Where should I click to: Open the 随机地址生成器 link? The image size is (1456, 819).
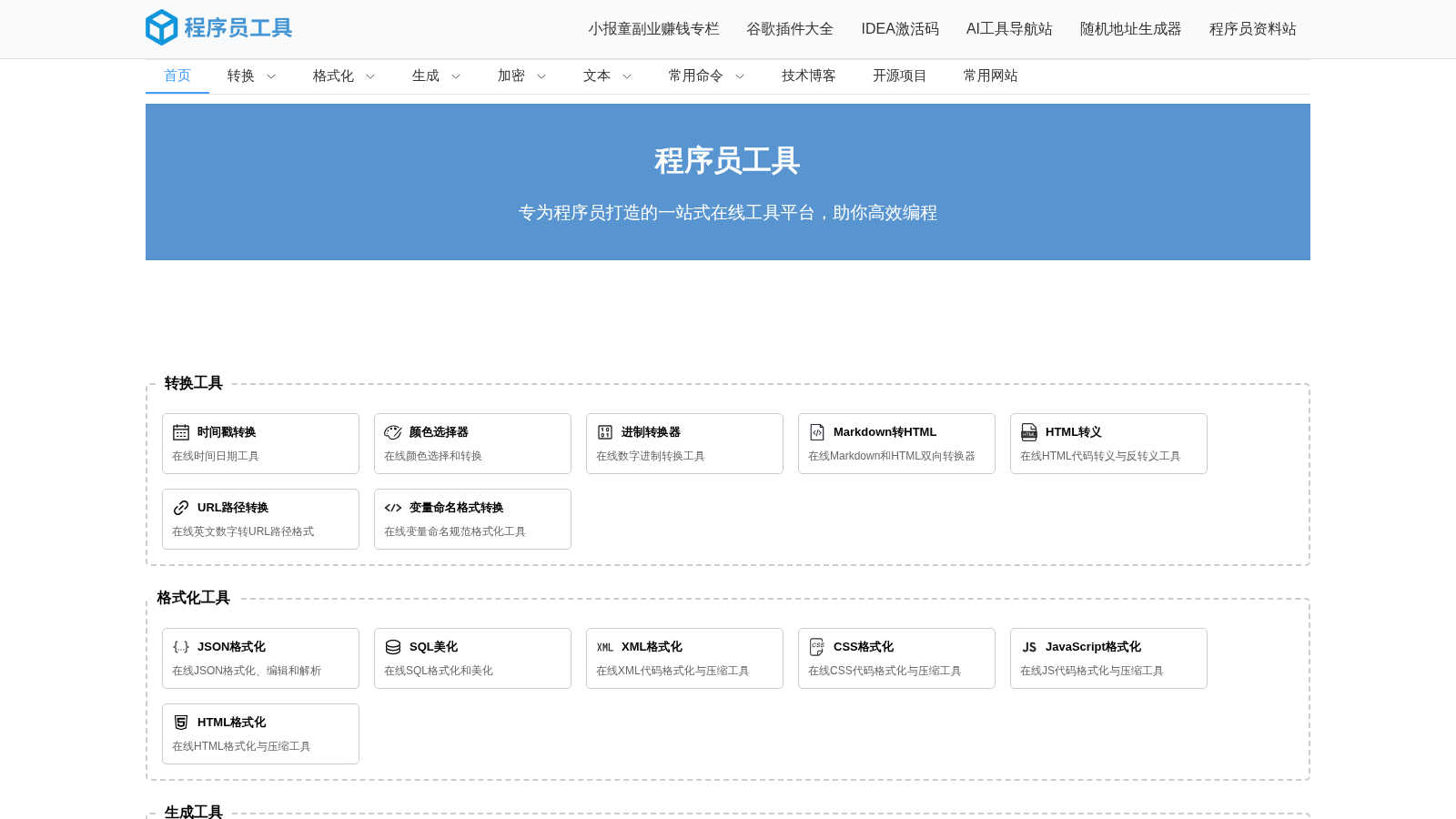click(1131, 29)
